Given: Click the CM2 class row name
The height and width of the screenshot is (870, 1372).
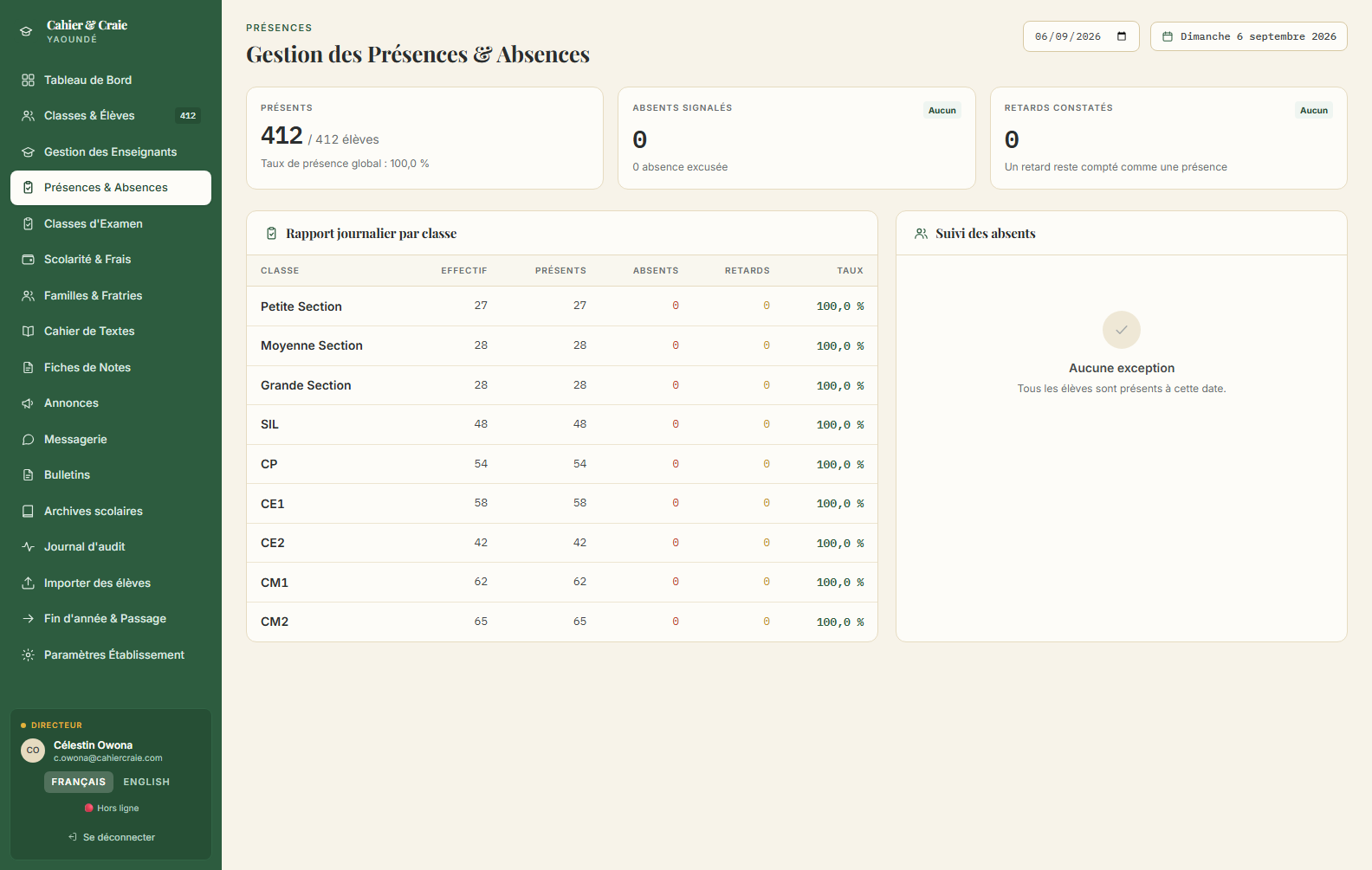Looking at the screenshot, I should pyautogui.click(x=275, y=622).
